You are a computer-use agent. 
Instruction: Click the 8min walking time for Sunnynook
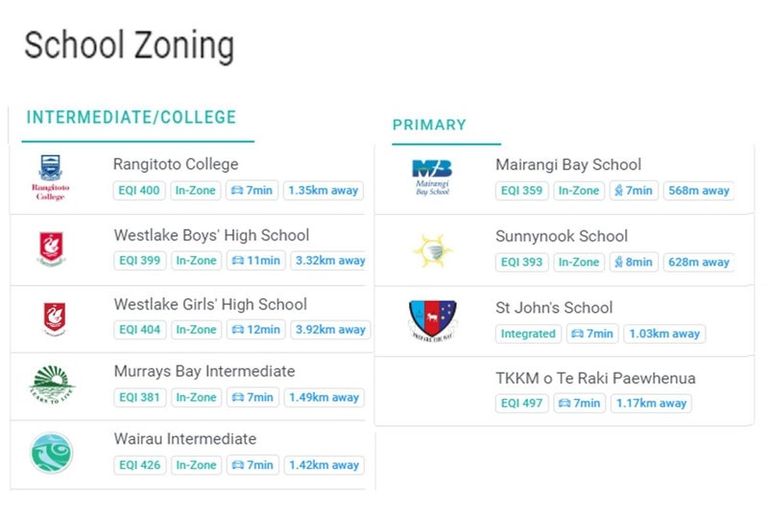(x=632, y=262)
